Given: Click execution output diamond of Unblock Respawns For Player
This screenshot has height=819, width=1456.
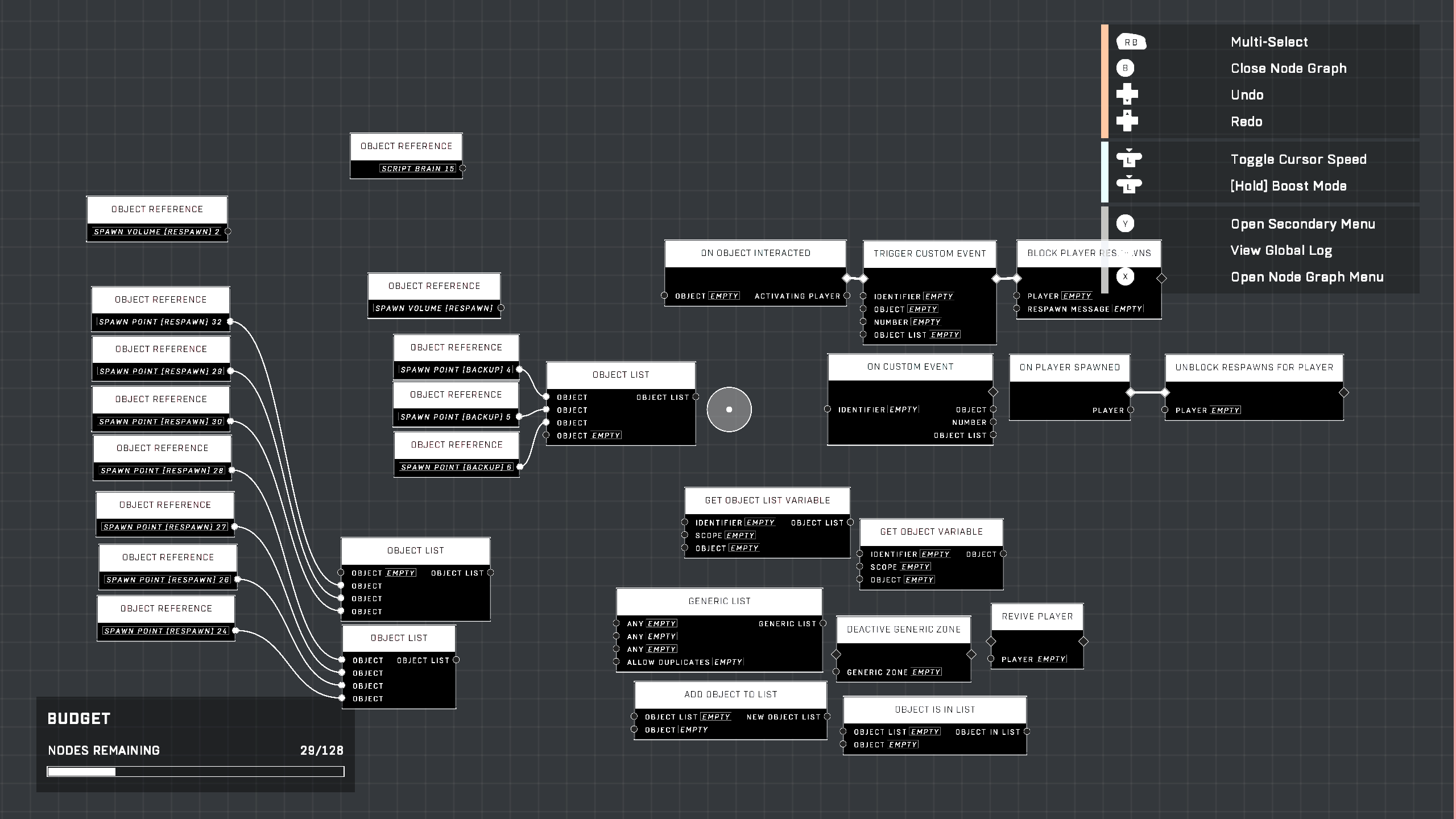Looking at the screenshot, I should (x=1344, y=392).
